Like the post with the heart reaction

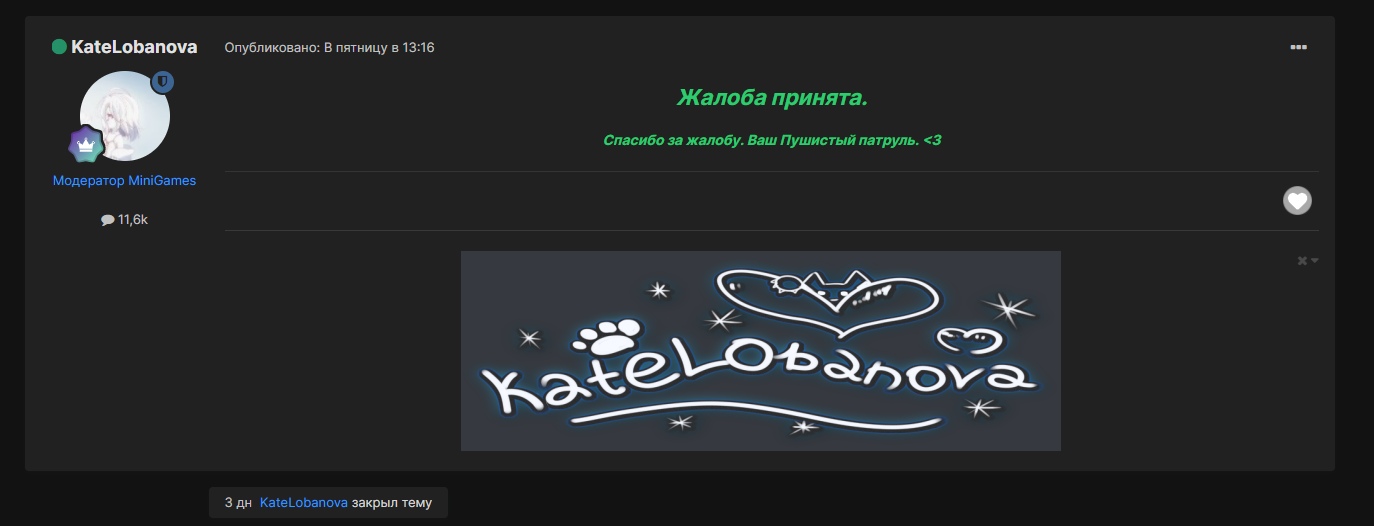coord(1297,201)
